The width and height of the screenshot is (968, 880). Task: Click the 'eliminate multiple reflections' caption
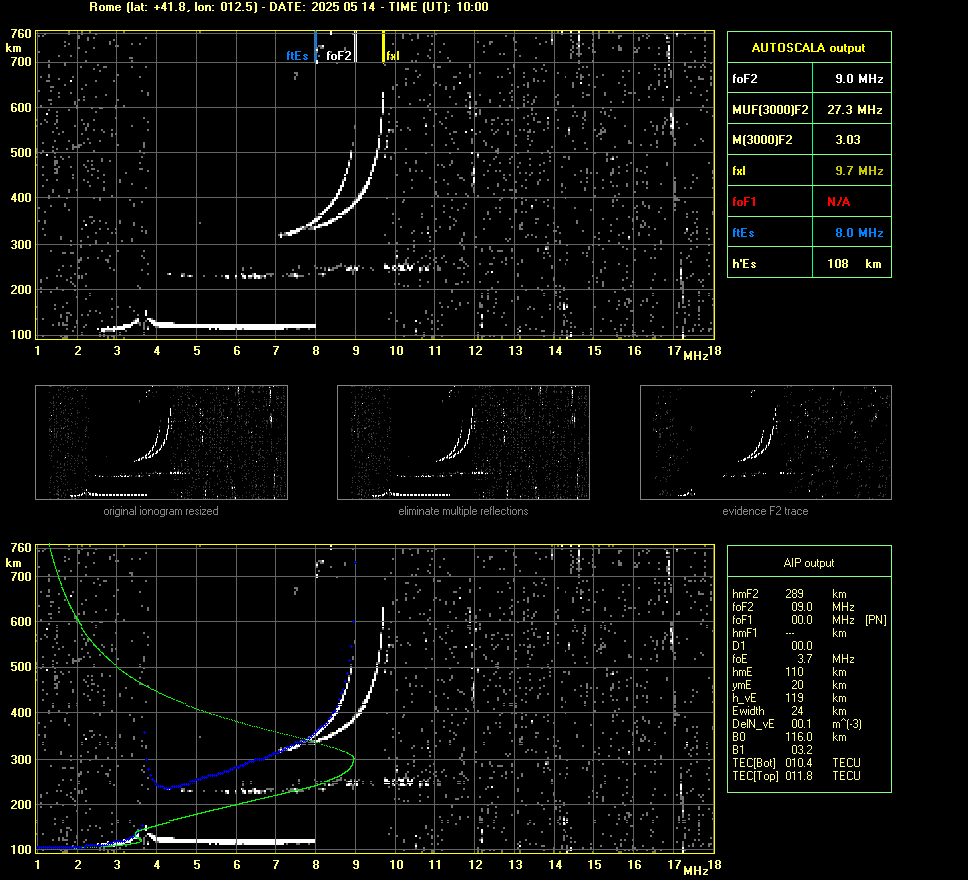point(463,511)
